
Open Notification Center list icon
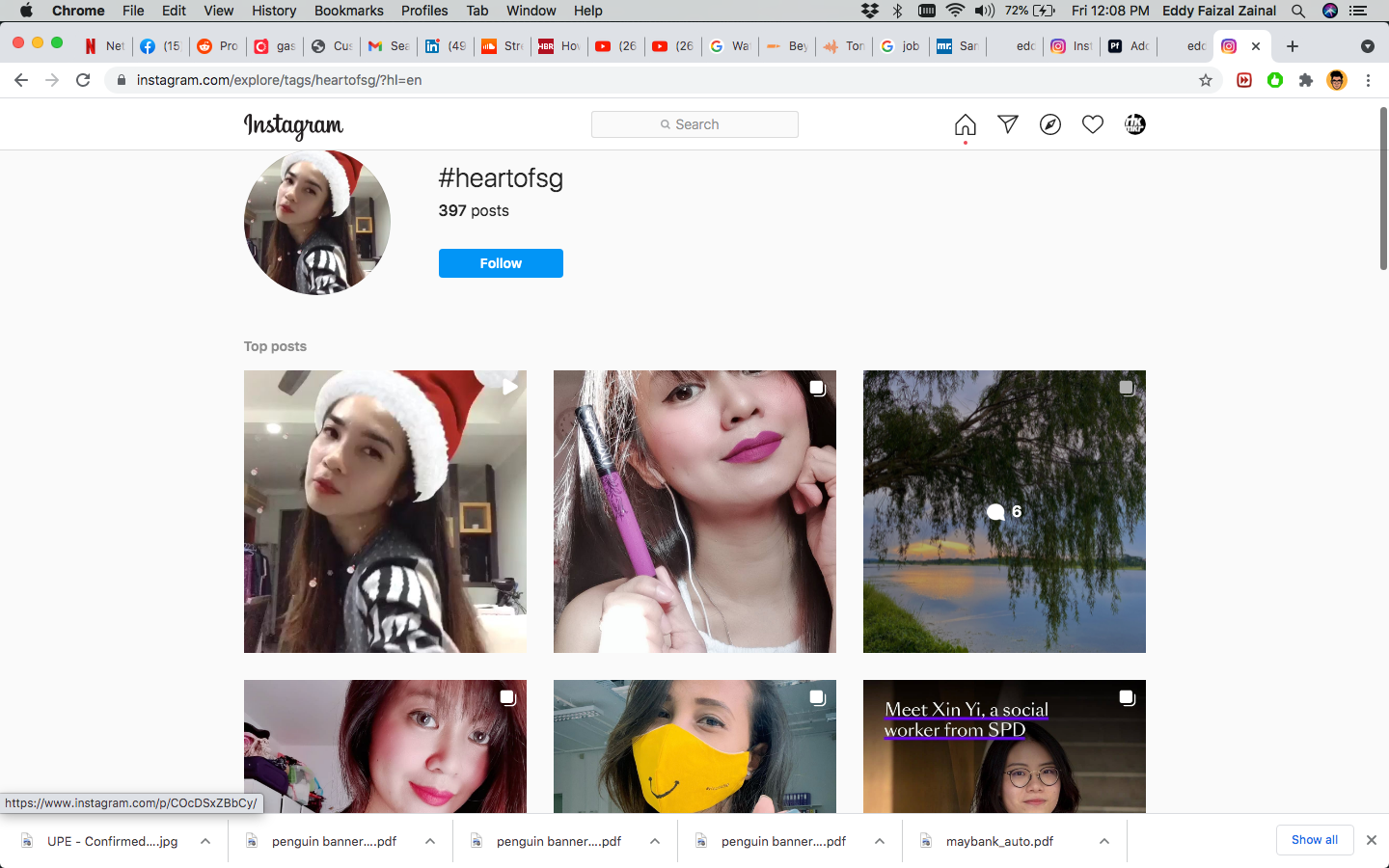(x=1359, y=11)
